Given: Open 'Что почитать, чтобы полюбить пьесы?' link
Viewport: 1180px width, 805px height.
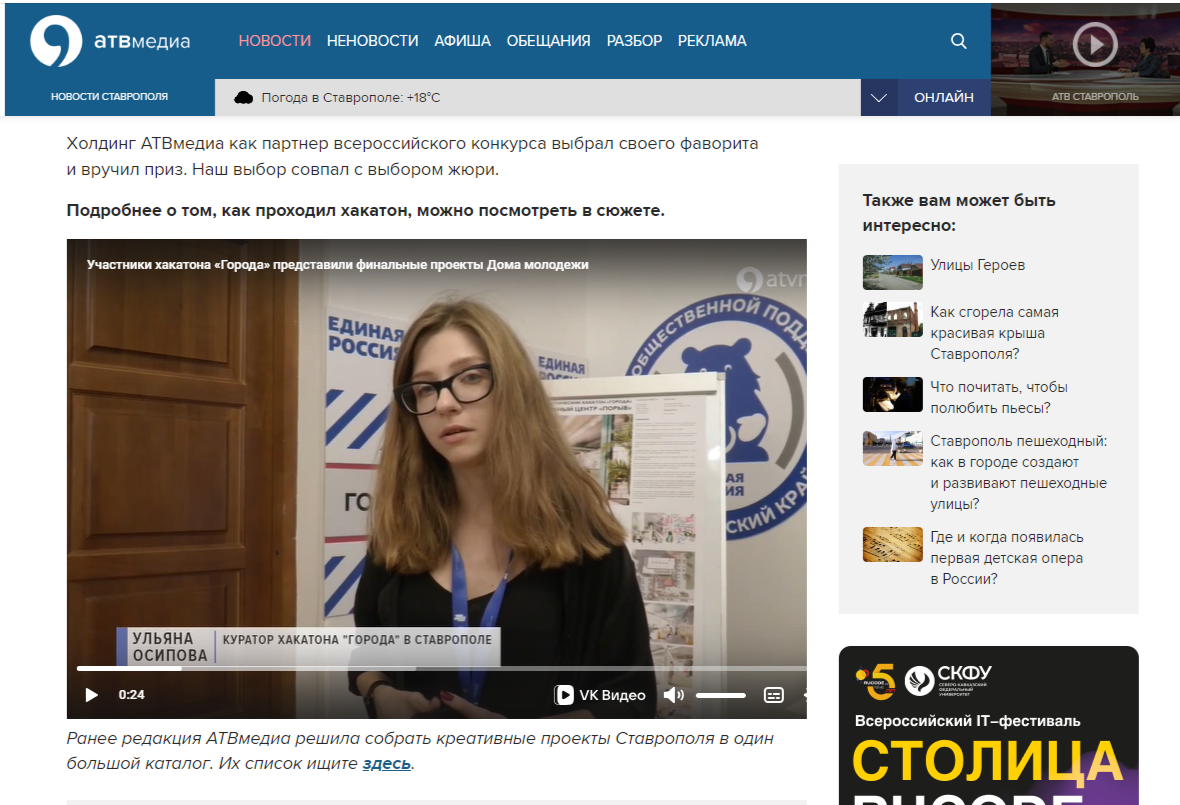Looking at the screenshot, I should 999,397.
